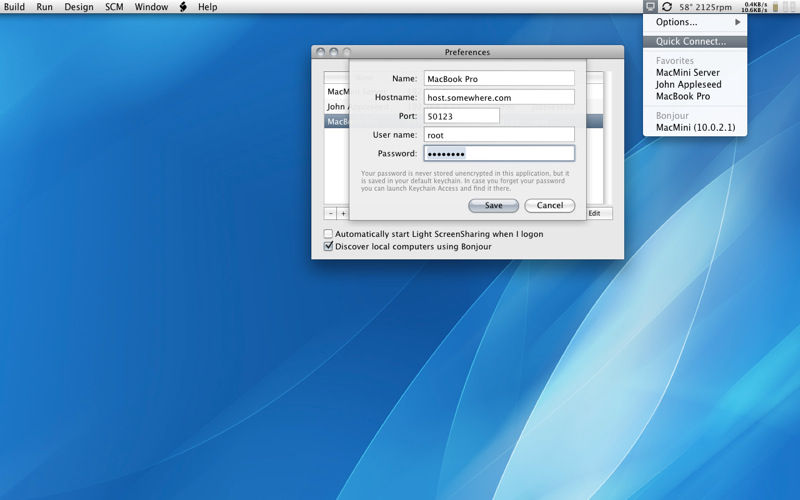Enable automatically start Light ScreenSharing at logon
800x500 pixels.
(x=328, y=234)
